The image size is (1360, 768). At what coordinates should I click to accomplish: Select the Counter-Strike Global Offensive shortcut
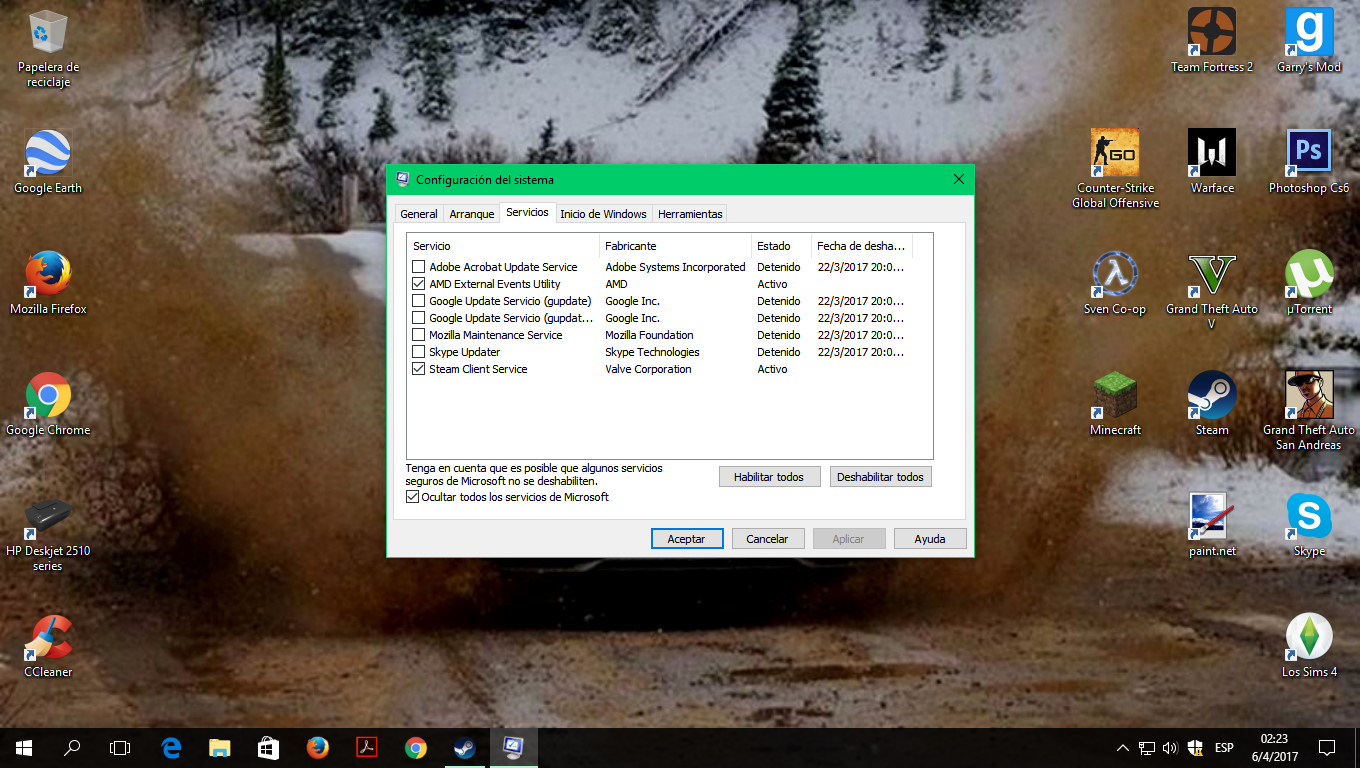(x=1115, y=169)
